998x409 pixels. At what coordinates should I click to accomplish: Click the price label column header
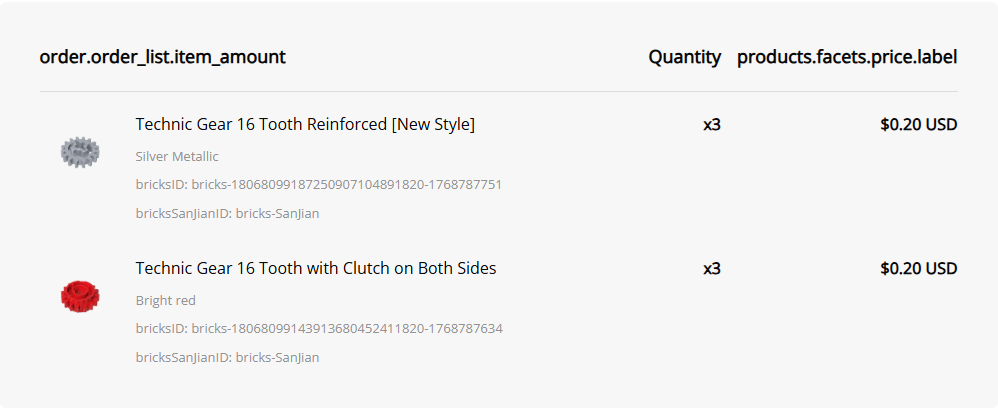(x=847, y=57)
